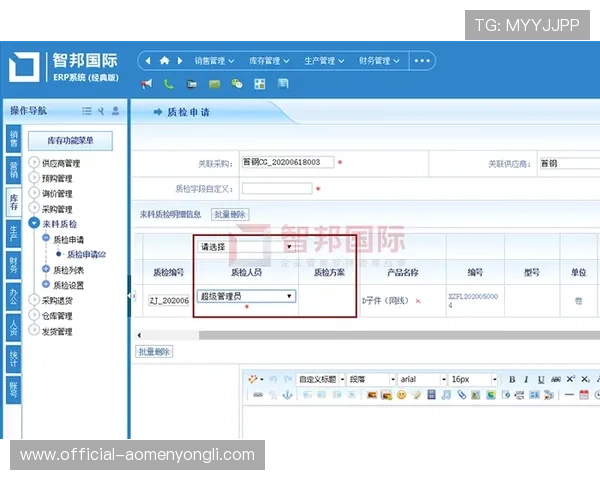Image resolution: width=600 pixels, height=480 pixels.
Task: Open the 段落 paragraph format dropdown
Action: coord(372,379)
